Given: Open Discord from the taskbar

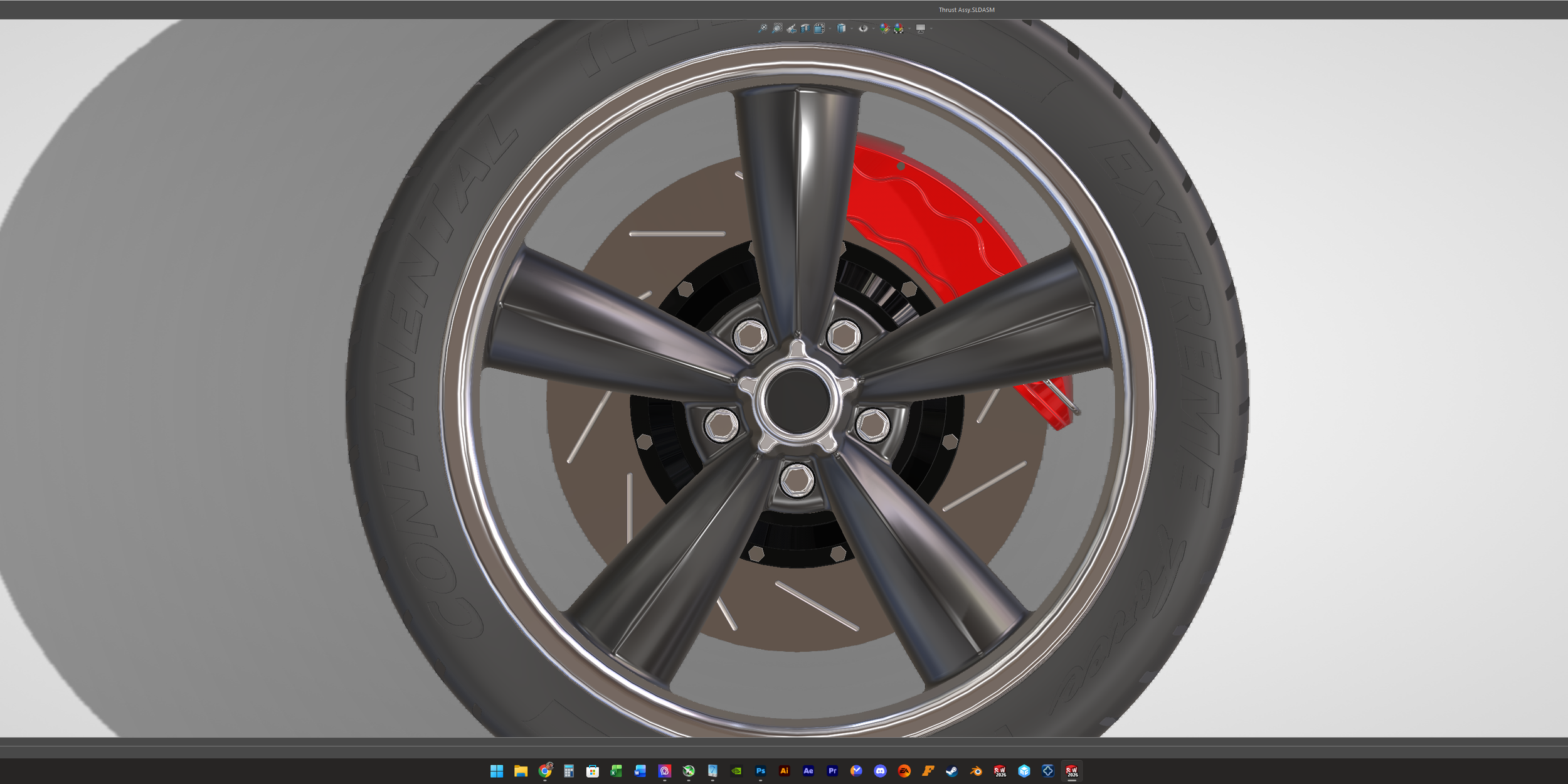Looking at the screenshot, I should click(880, 771).
